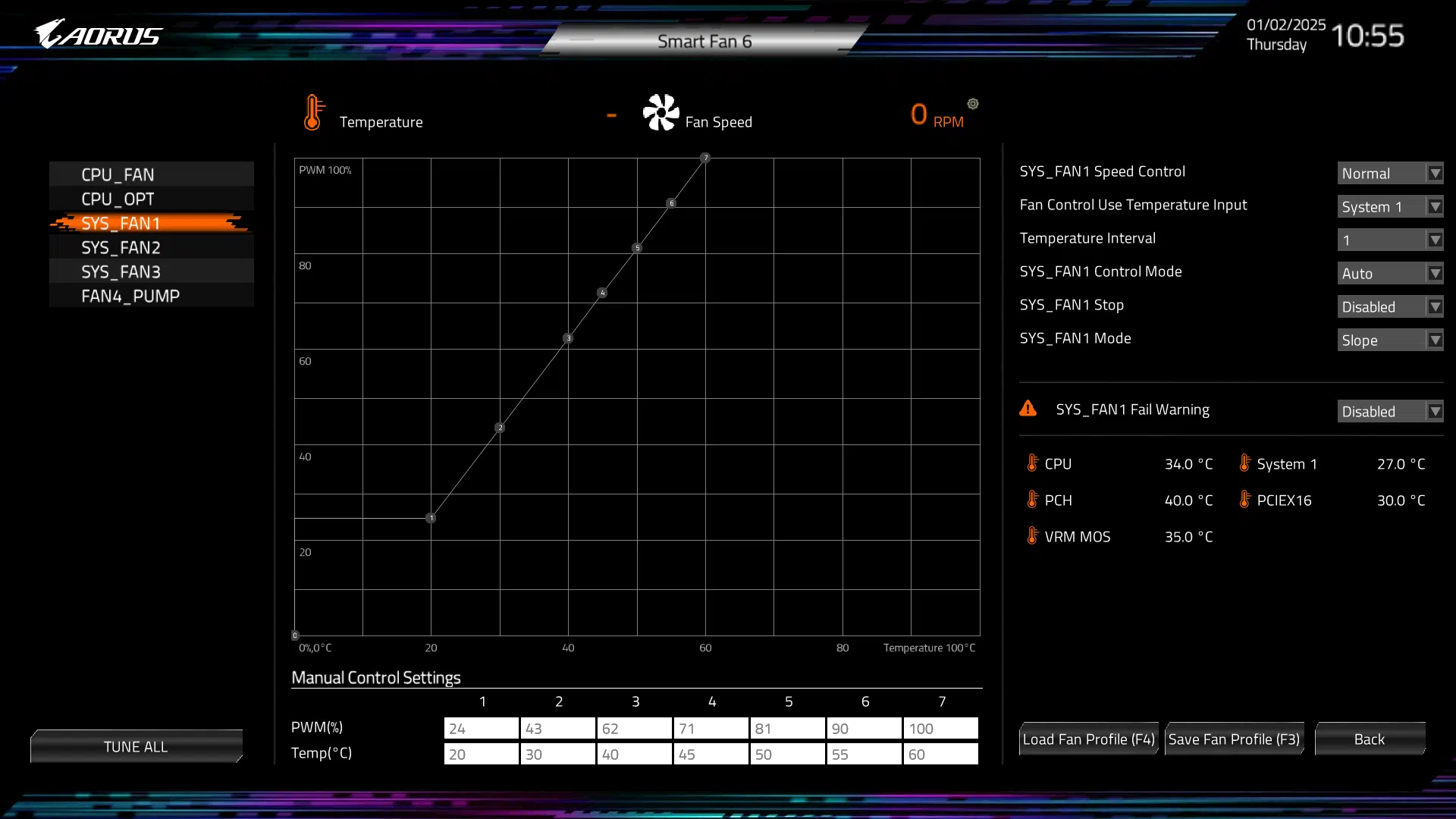Open SYS_FAN1 Control Mode dropdown

pos(1390,273)
